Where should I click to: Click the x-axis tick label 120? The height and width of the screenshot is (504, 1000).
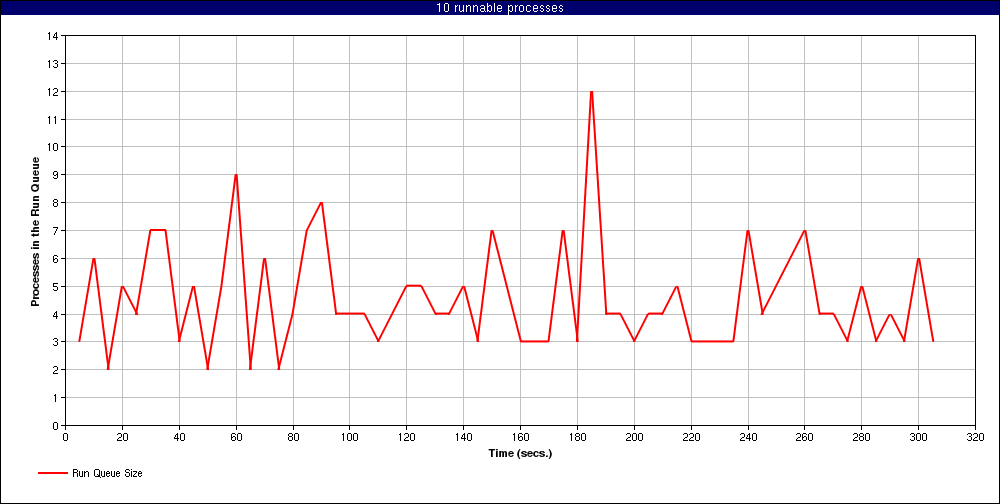(x=406, y=437)
